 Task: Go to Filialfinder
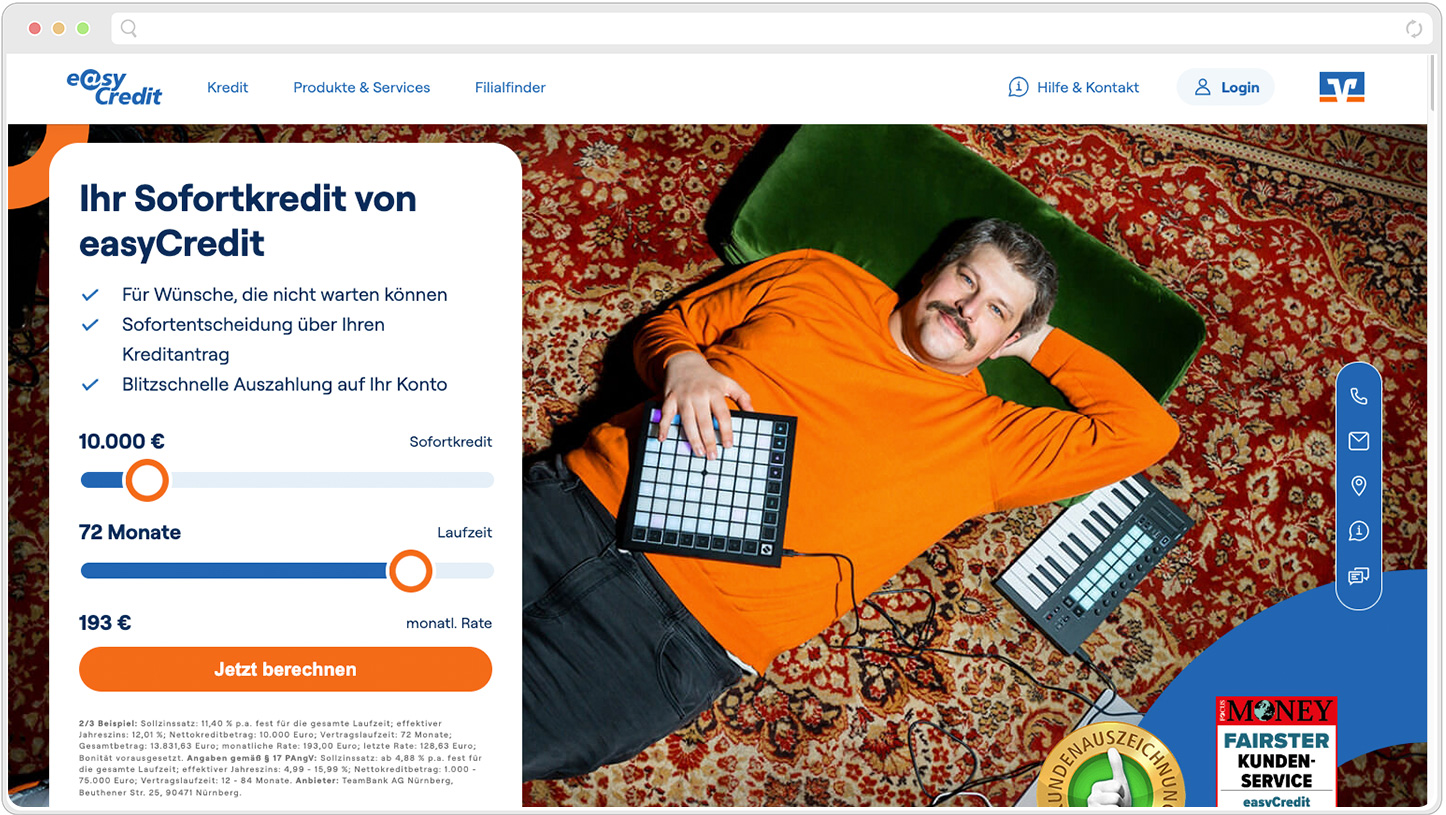[x=510, y=88]
